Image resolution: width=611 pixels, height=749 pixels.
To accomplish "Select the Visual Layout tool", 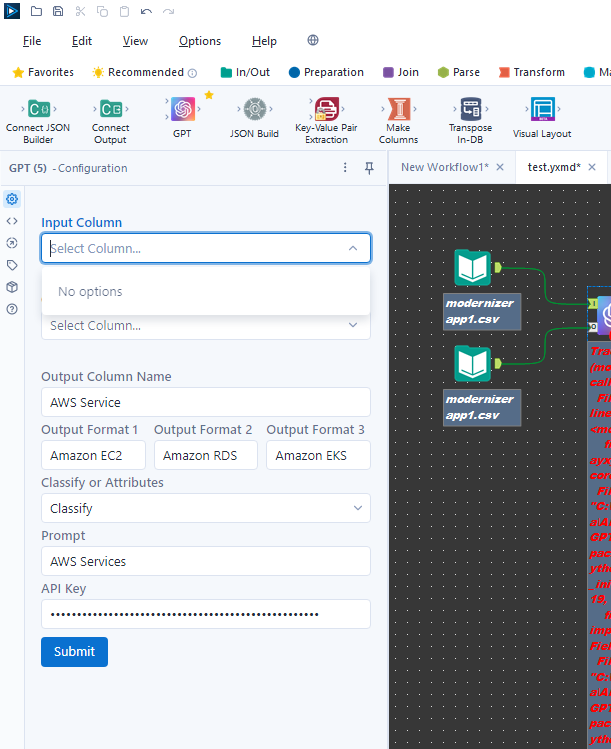I will (542, 118).
